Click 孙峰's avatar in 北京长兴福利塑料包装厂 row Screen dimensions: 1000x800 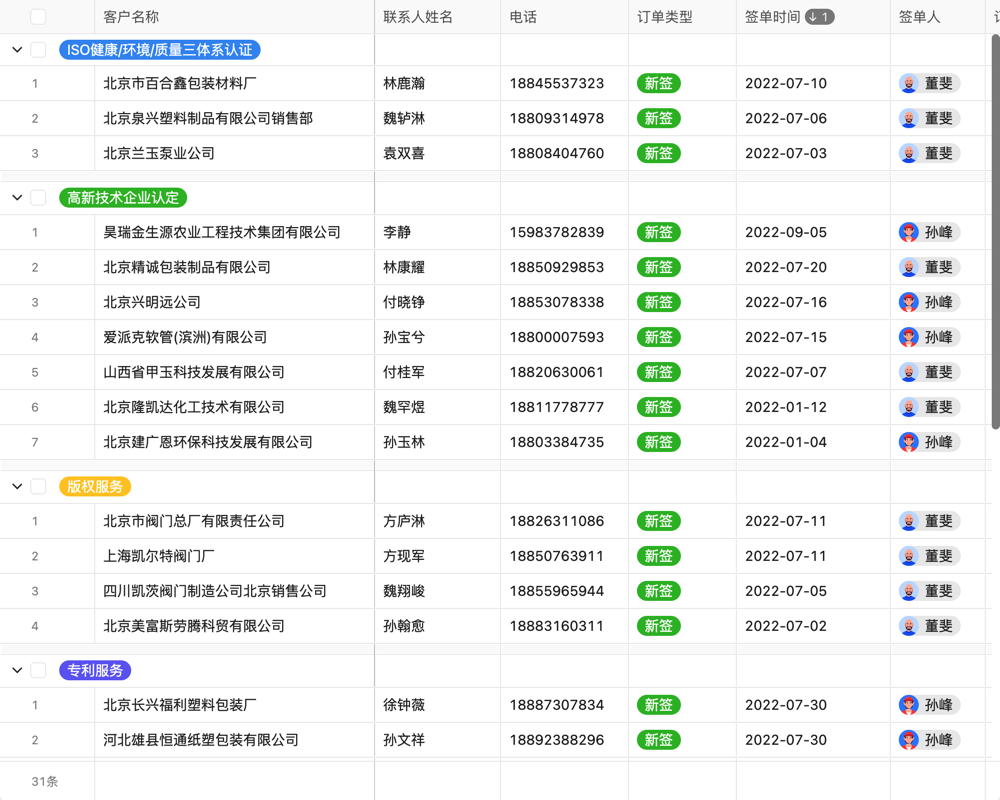click(x=908, y=705)
